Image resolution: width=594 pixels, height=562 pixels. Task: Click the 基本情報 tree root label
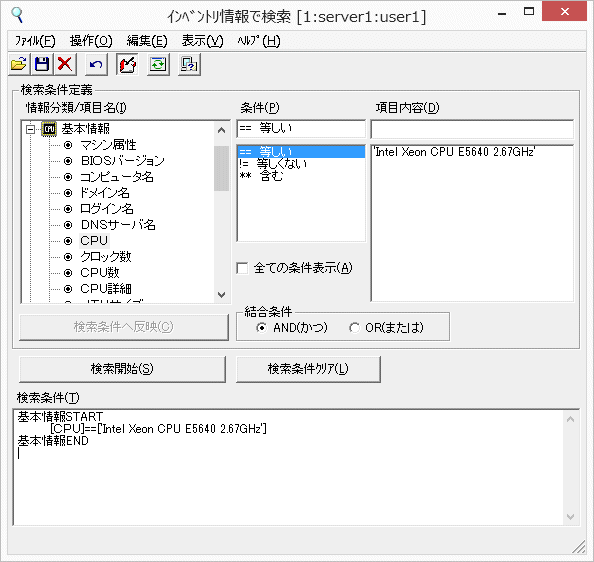[86, 129]
